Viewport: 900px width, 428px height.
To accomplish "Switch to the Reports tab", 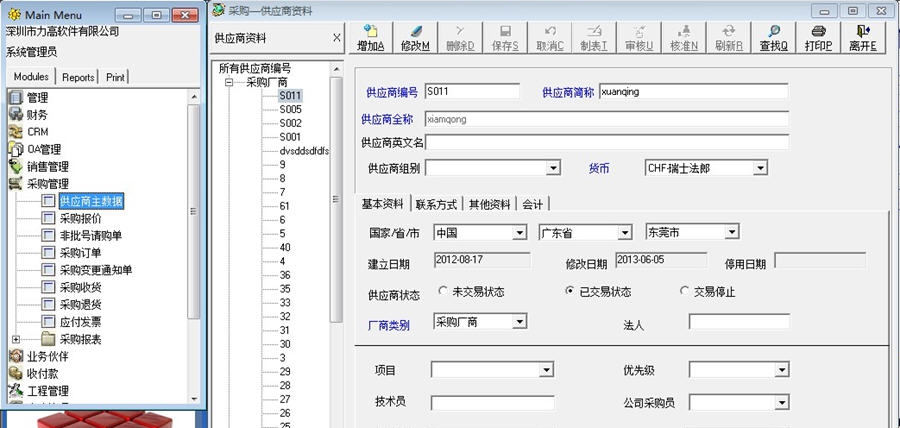I will point(78,77).
